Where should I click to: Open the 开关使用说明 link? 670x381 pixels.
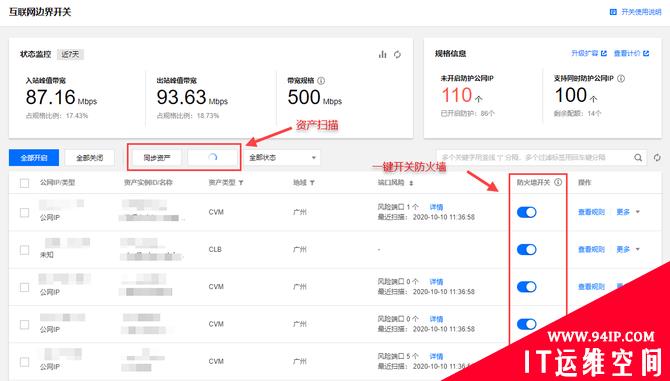(641, 12)
